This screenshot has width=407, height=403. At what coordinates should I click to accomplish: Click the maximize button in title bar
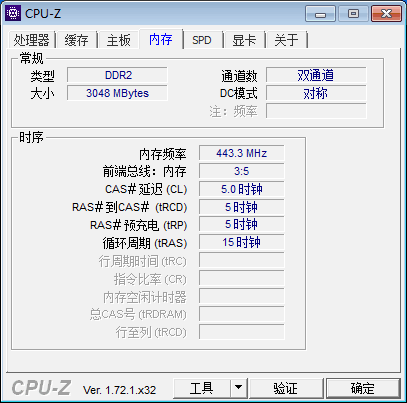(x=353, y=14)
